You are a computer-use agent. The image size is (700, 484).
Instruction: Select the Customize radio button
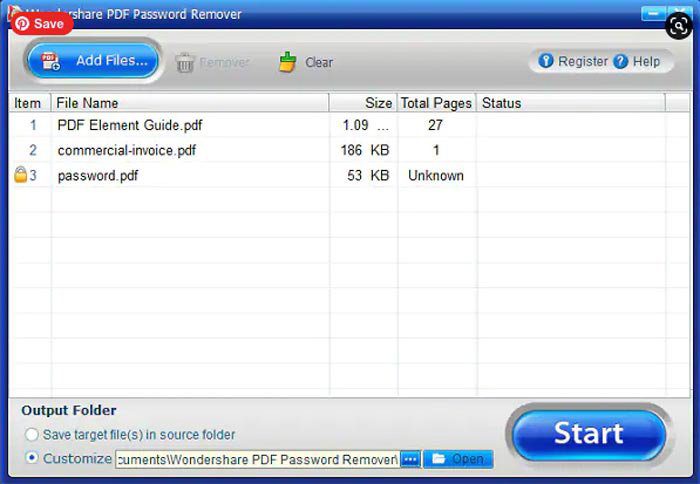coord(32,458)
